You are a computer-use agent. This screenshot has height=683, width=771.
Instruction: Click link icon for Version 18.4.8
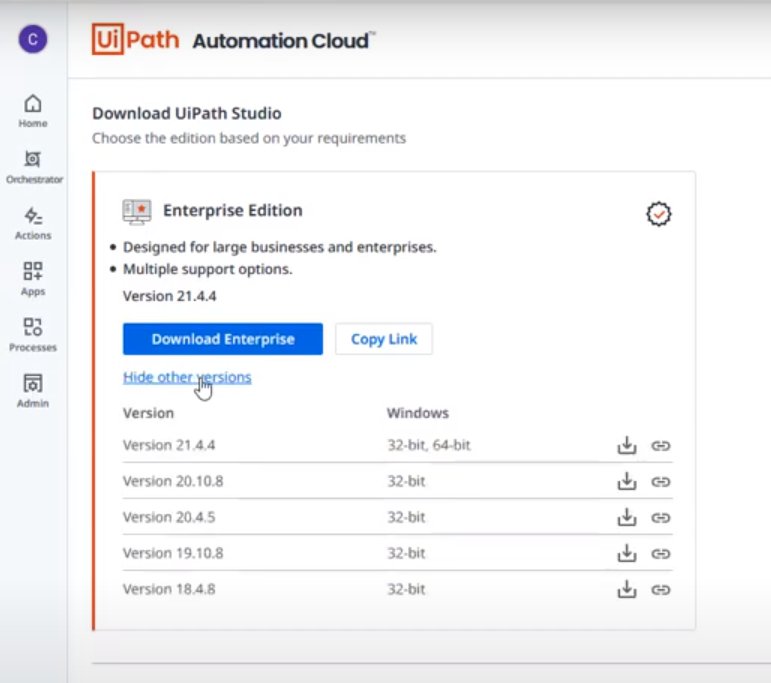[660, 589]
